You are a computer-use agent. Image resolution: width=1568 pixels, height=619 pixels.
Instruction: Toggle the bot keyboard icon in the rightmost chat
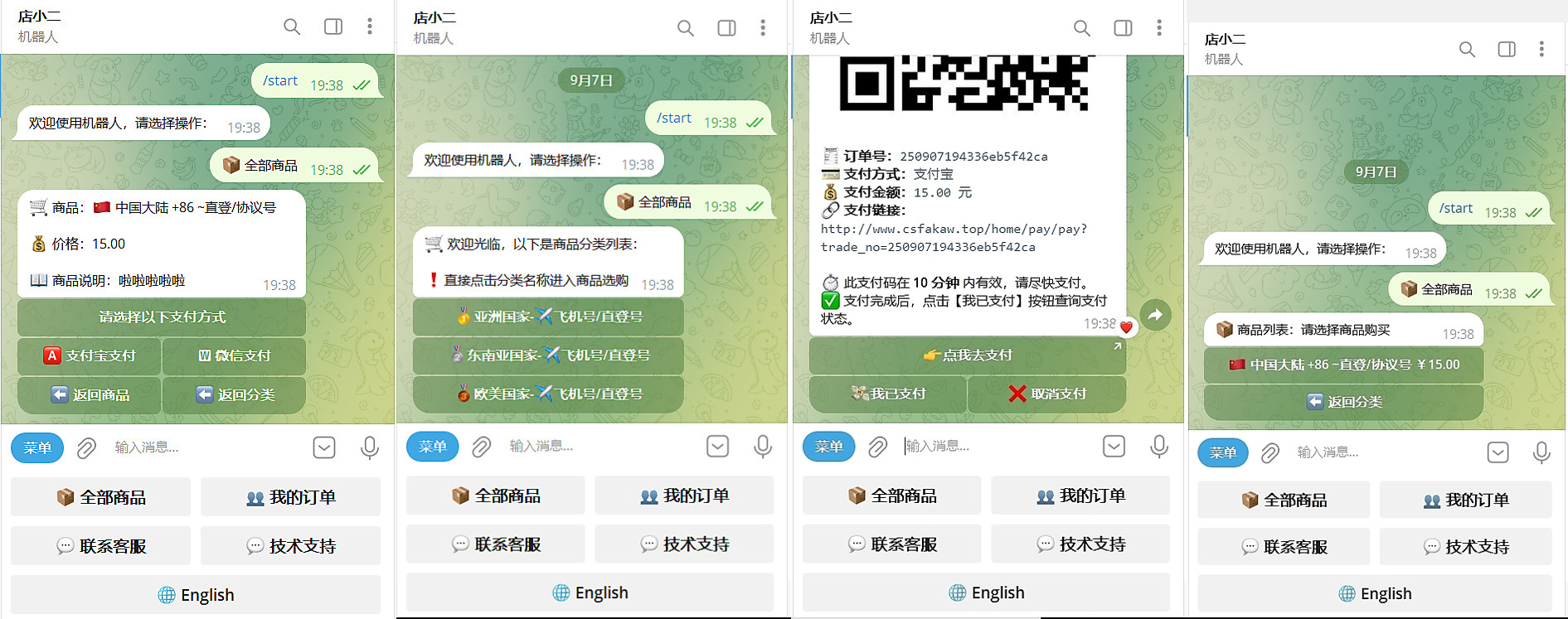point(1498,452)
